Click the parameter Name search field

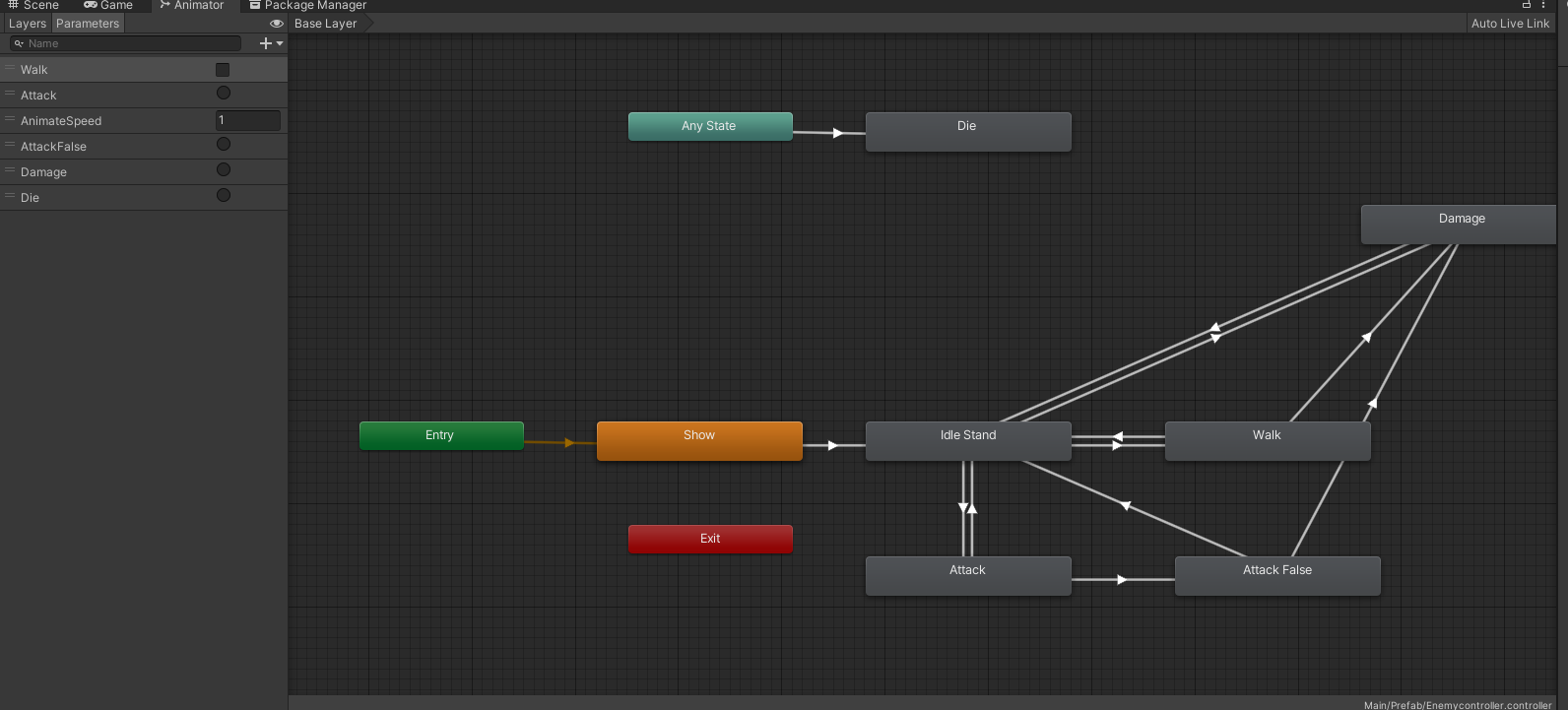[125, 43]
